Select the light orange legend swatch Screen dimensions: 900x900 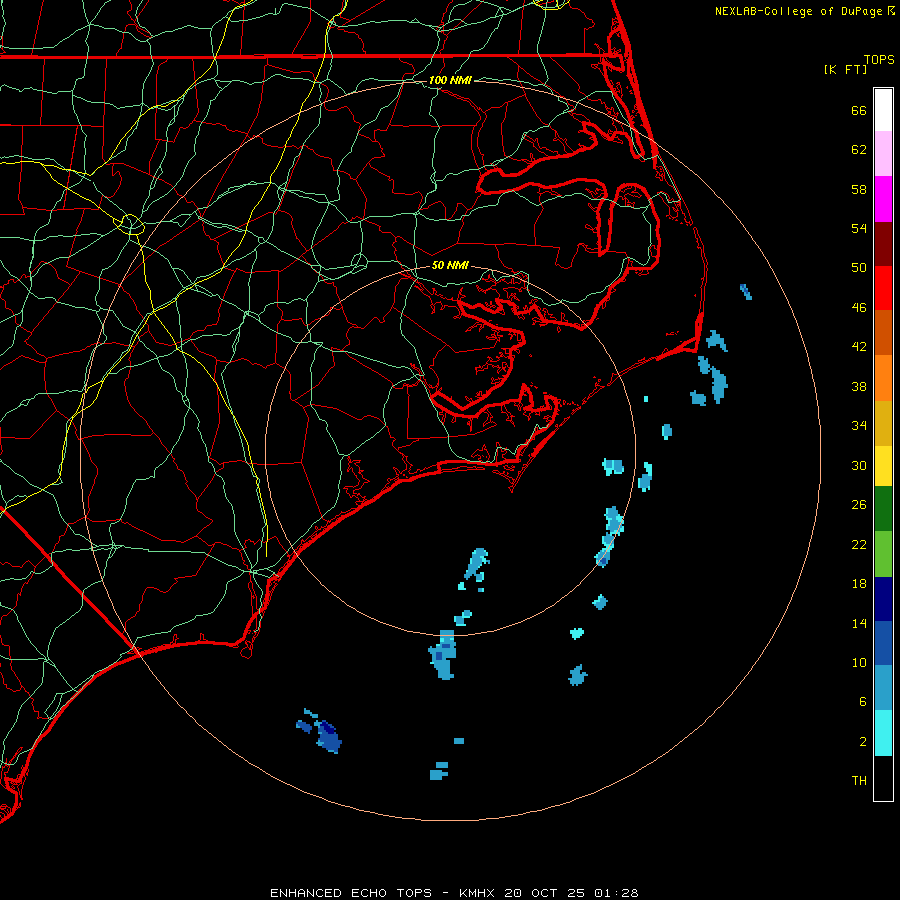tap(883, 378)
